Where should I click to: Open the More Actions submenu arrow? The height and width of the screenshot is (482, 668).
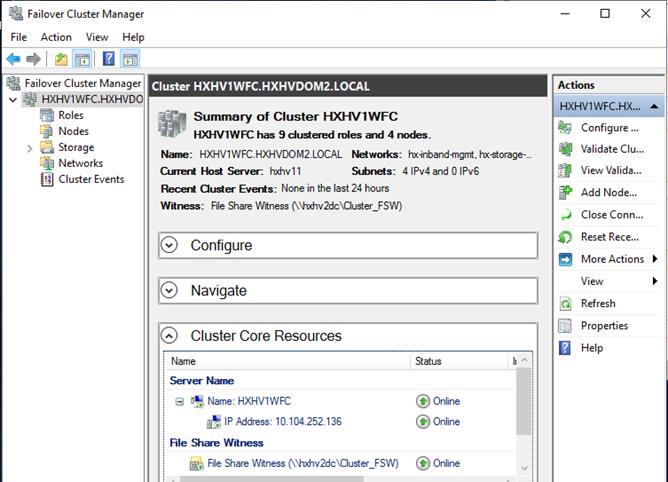[655, 259]
